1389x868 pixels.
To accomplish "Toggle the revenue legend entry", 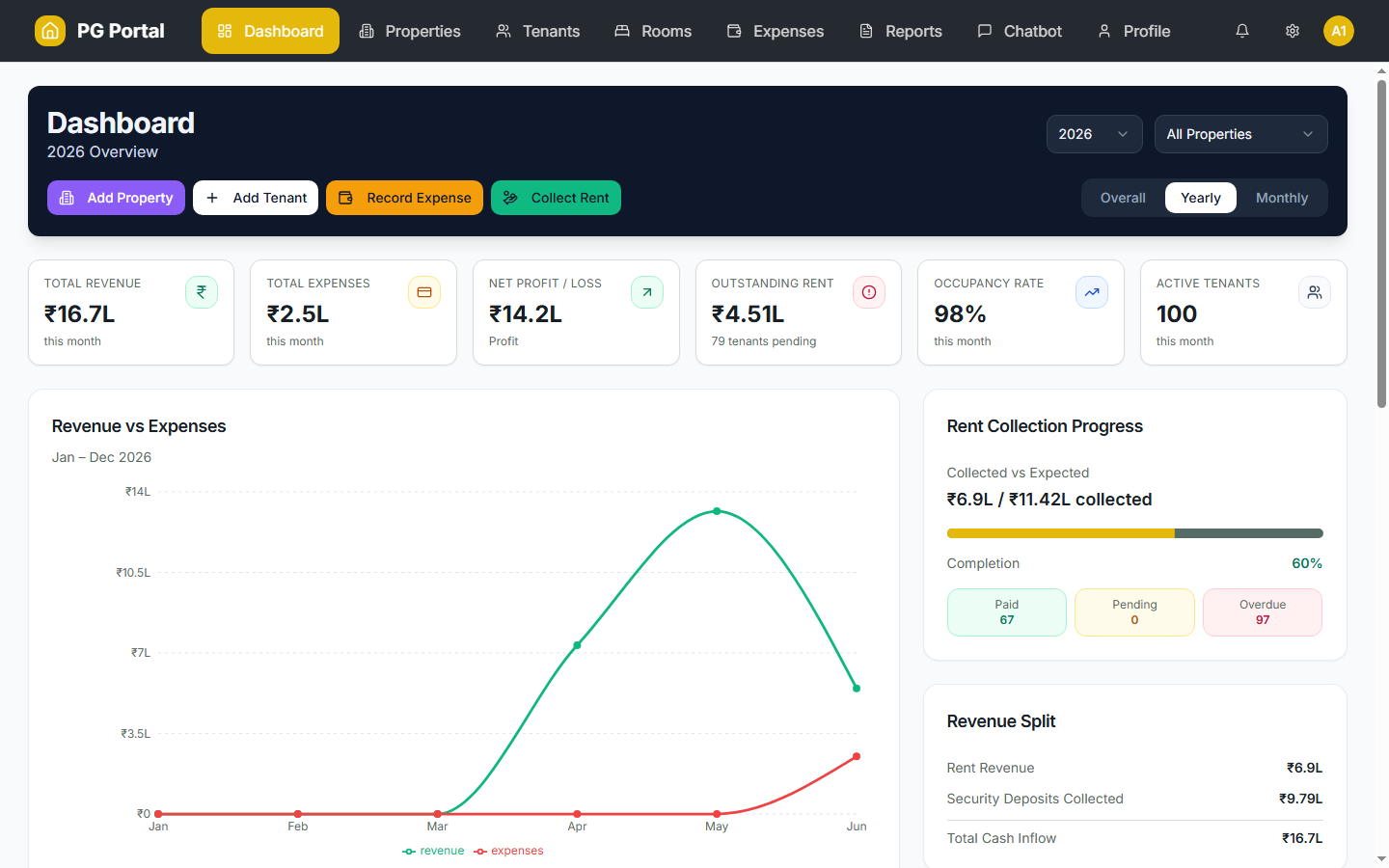I will tap(433, 851).
